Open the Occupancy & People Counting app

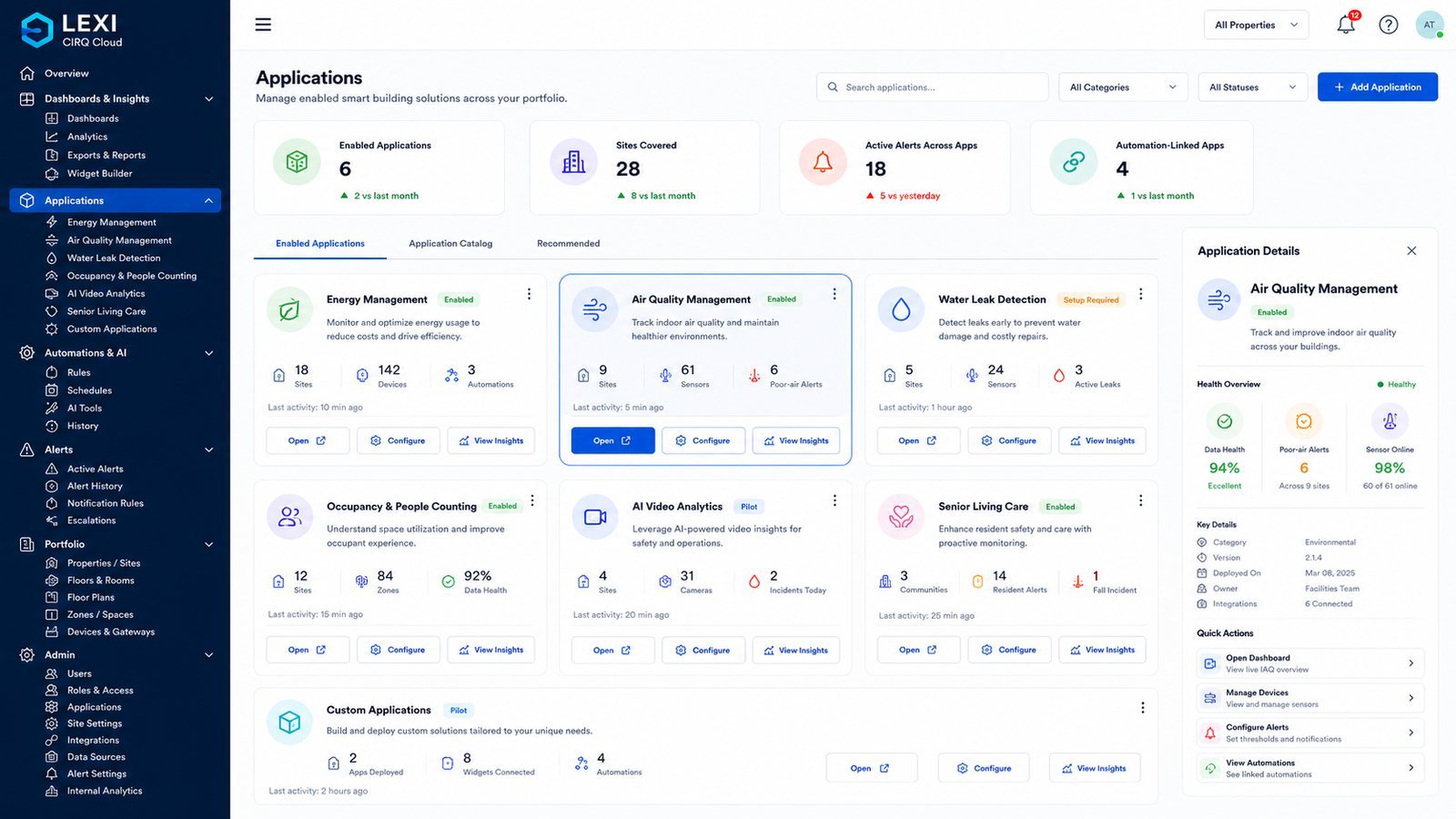[308, 650]
